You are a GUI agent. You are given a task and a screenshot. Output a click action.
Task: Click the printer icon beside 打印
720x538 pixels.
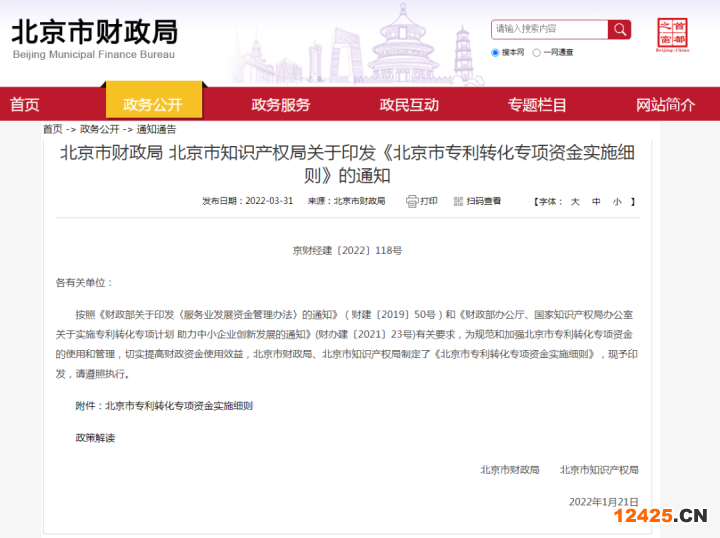[412, 201]
